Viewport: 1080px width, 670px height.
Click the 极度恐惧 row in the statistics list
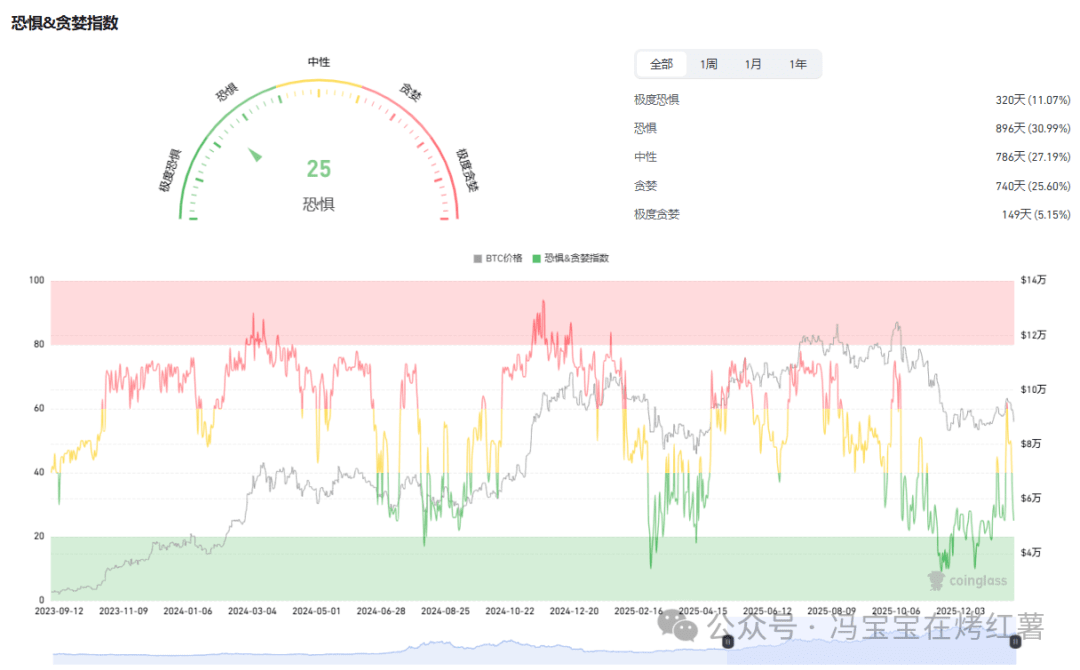point(852,100)
